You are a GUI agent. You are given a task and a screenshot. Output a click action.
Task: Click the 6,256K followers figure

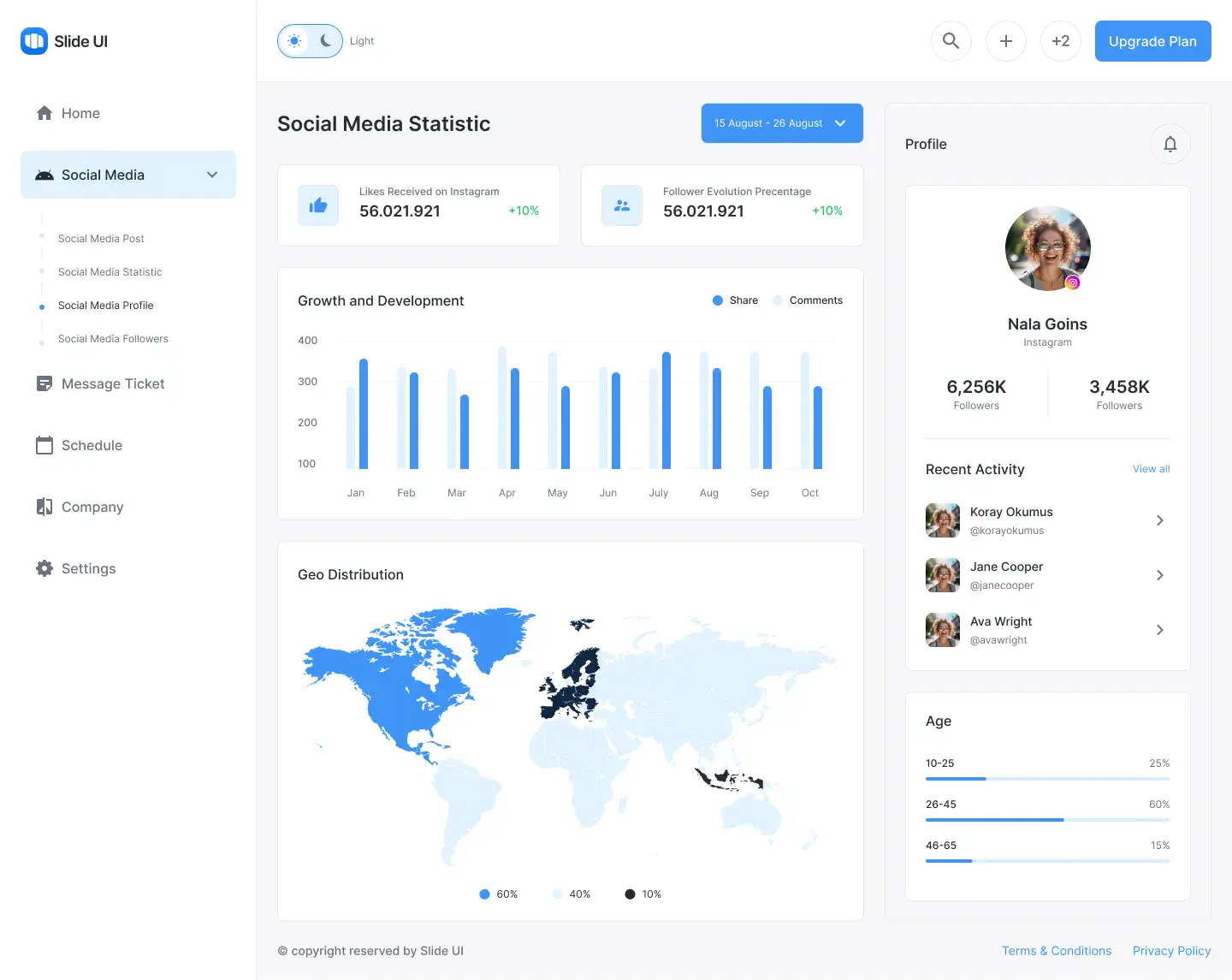coord(976,387)
